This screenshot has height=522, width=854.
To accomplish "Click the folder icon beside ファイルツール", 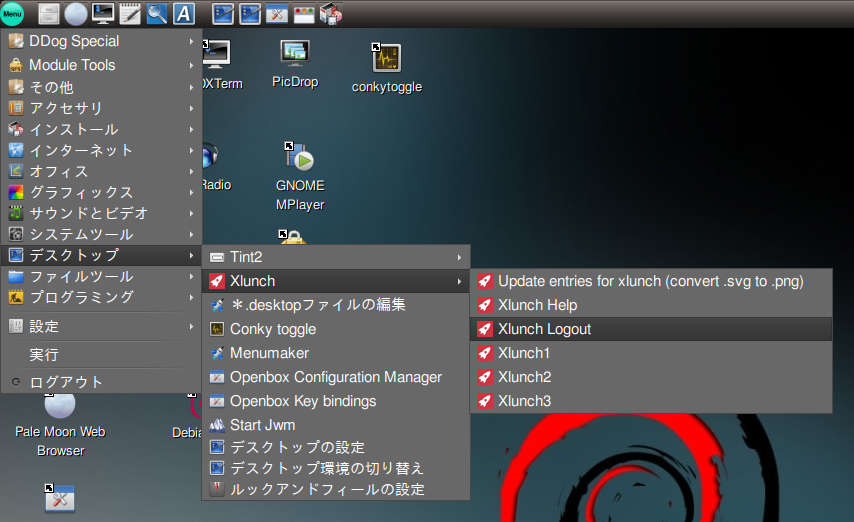I will tap(16, 277).
